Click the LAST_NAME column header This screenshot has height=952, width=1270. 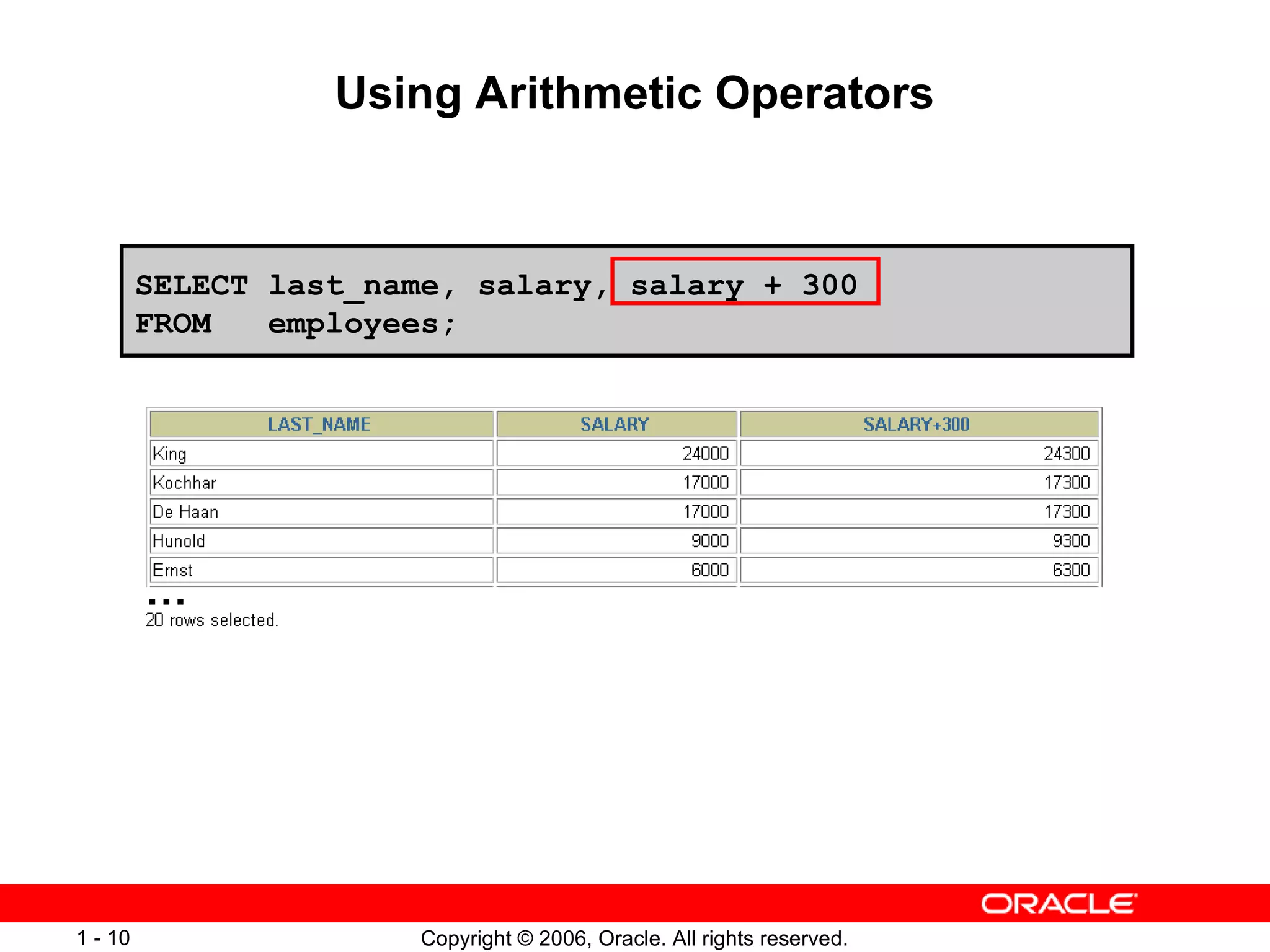320,425
